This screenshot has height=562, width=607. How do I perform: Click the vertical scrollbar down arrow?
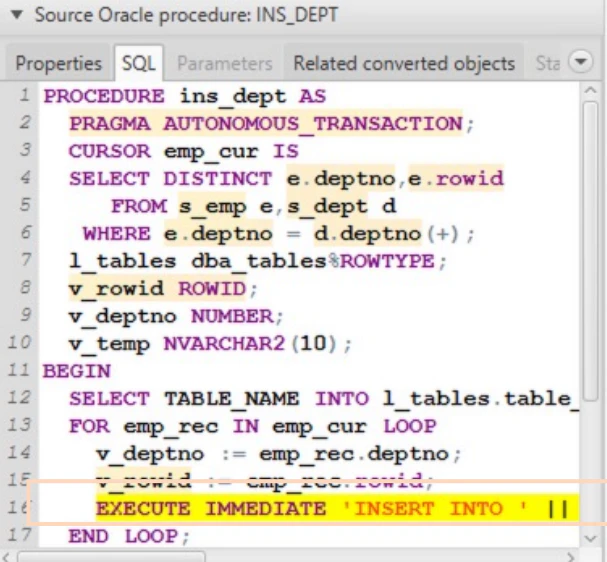click(x=590, y=538)
